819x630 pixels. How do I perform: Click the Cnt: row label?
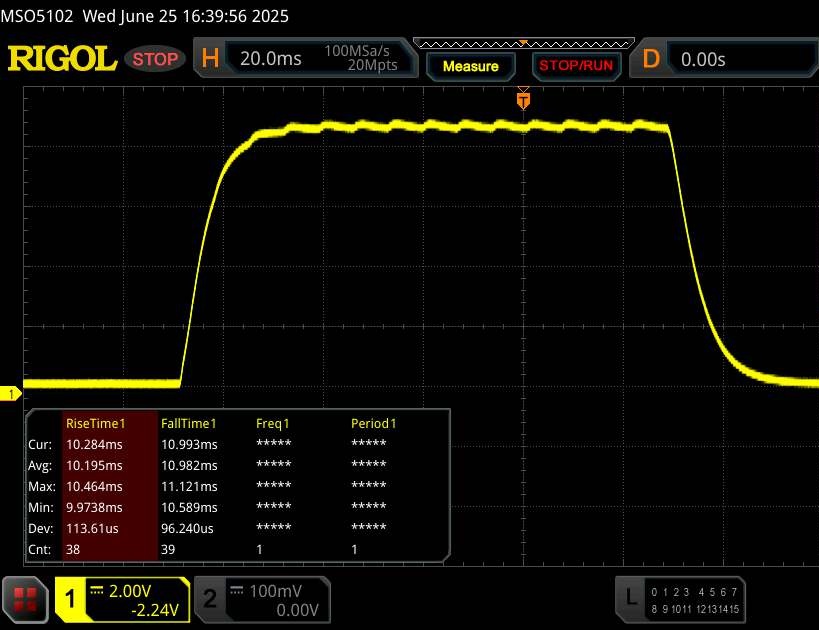40,549
